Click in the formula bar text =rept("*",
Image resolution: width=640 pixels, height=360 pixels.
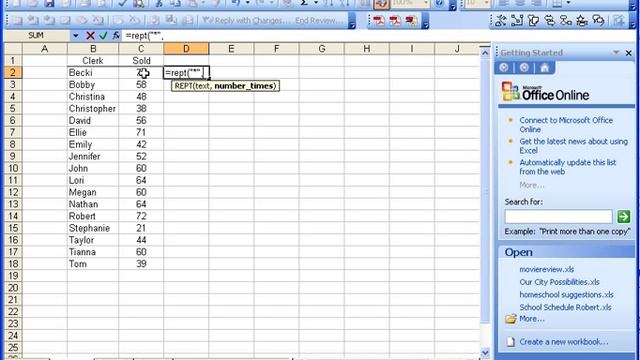pyautogui.click(x=144, y=36)
